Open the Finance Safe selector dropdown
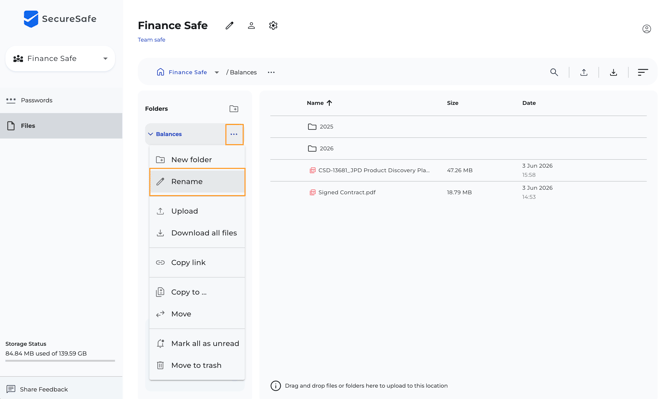Image resolution: width=670 pixels, height=399 pixels. click(60, 59)
